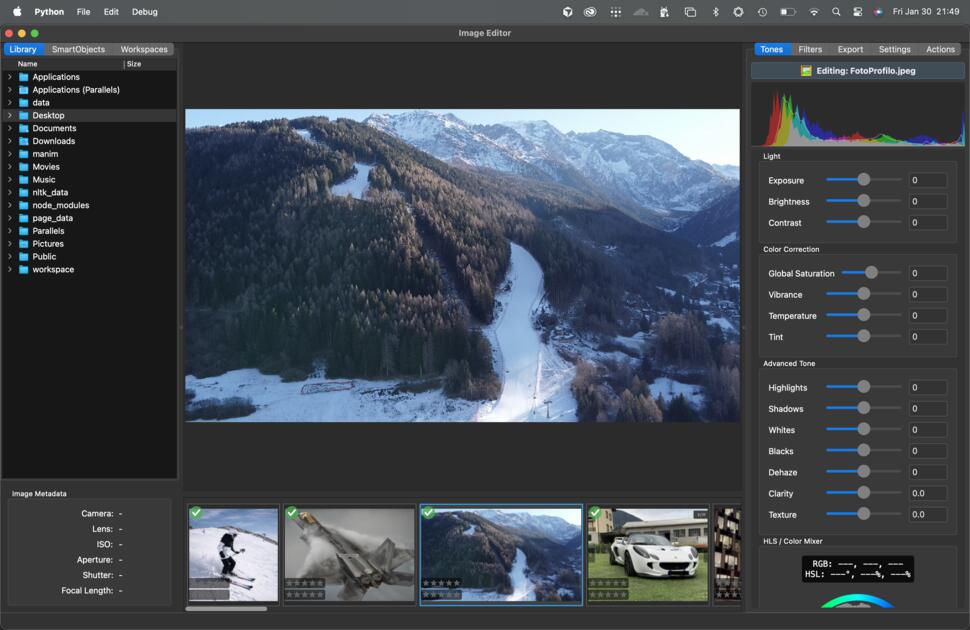This screenshot has height=630, width=970.
Task: Click the Documents folder icon
Action: point(24,128)
